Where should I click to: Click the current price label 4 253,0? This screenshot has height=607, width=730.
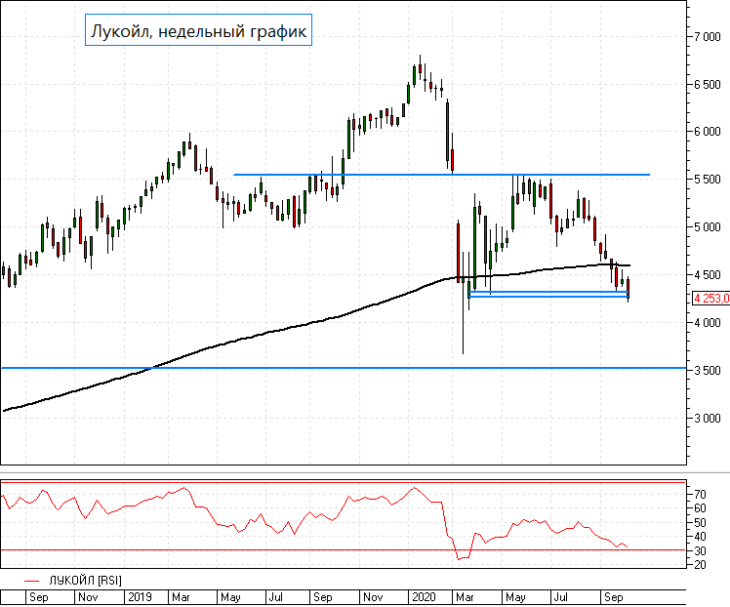point(711,298)
